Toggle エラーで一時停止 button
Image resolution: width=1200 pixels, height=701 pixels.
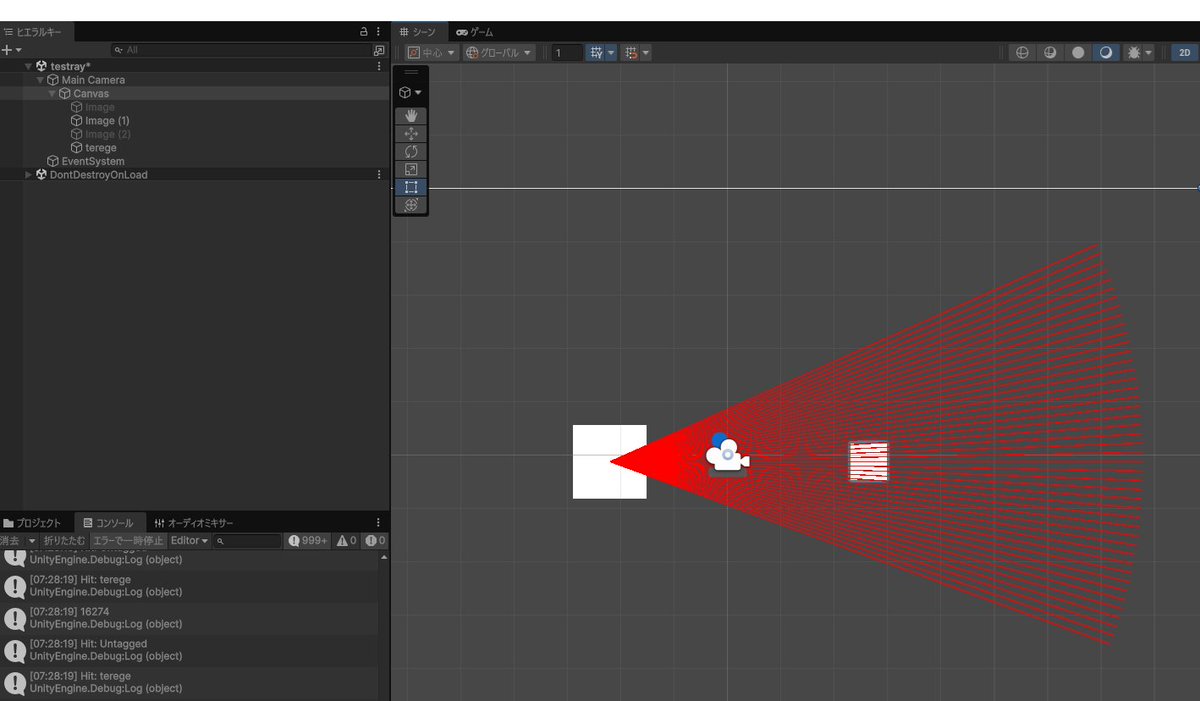tap(128, 541)
